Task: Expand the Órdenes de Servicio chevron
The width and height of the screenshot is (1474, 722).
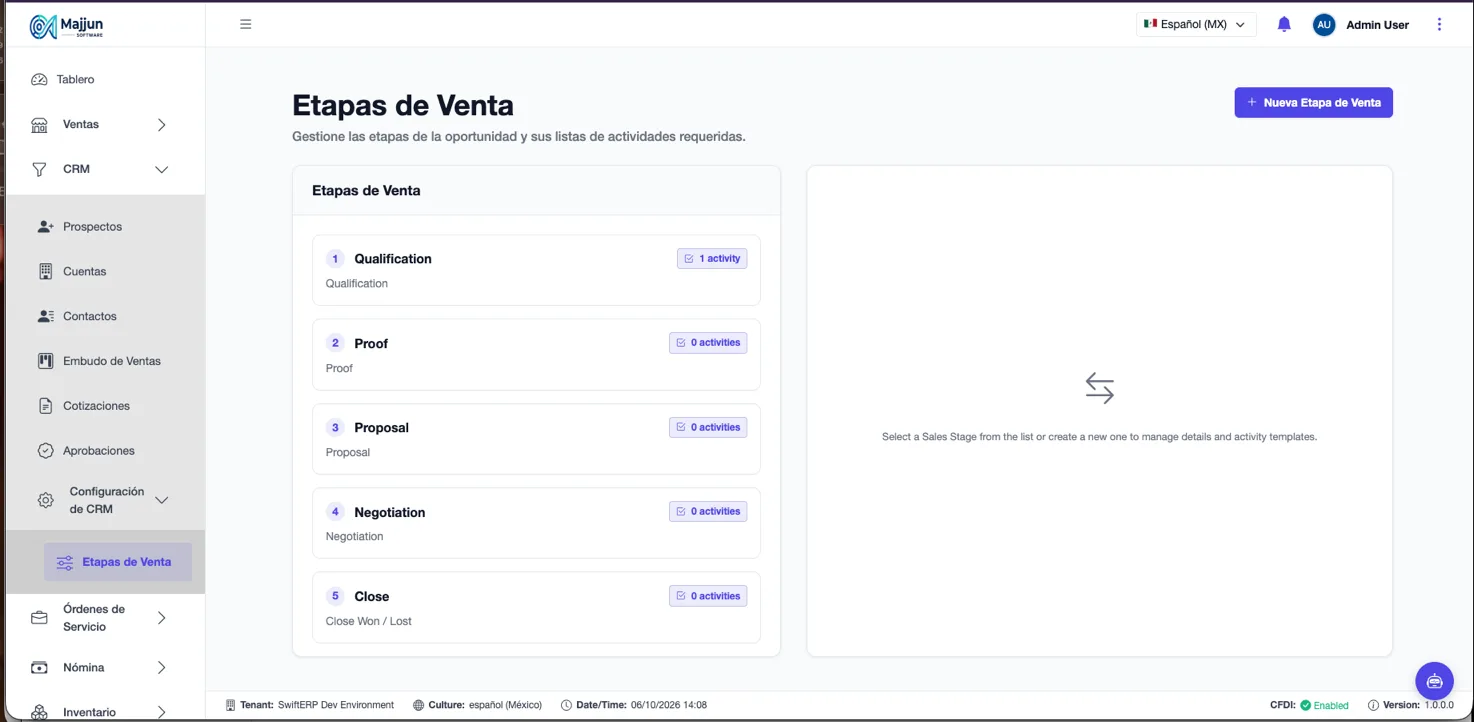Action: 162,618
